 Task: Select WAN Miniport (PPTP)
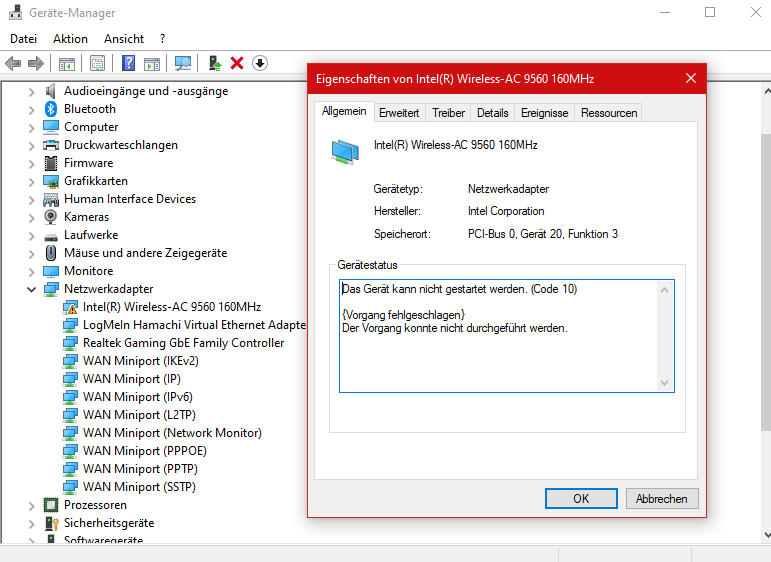pos(140,469)
